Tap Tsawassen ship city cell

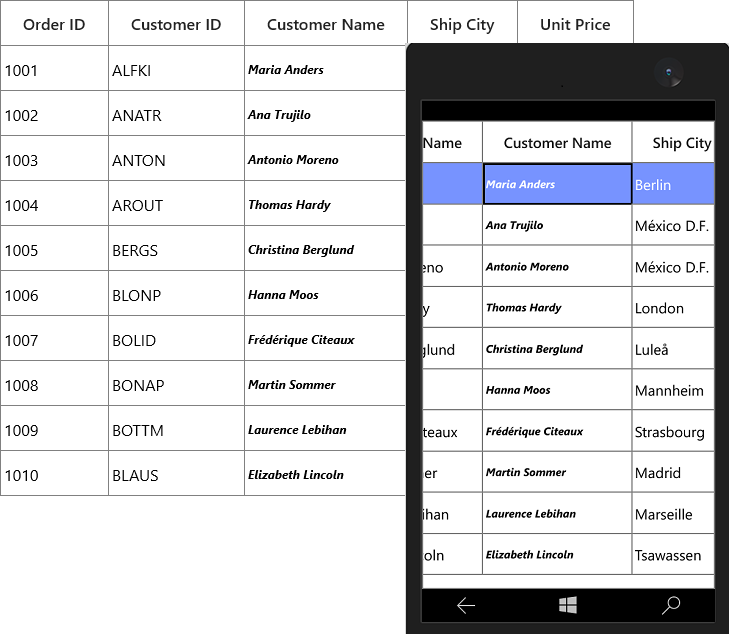(x=674, y=555)
